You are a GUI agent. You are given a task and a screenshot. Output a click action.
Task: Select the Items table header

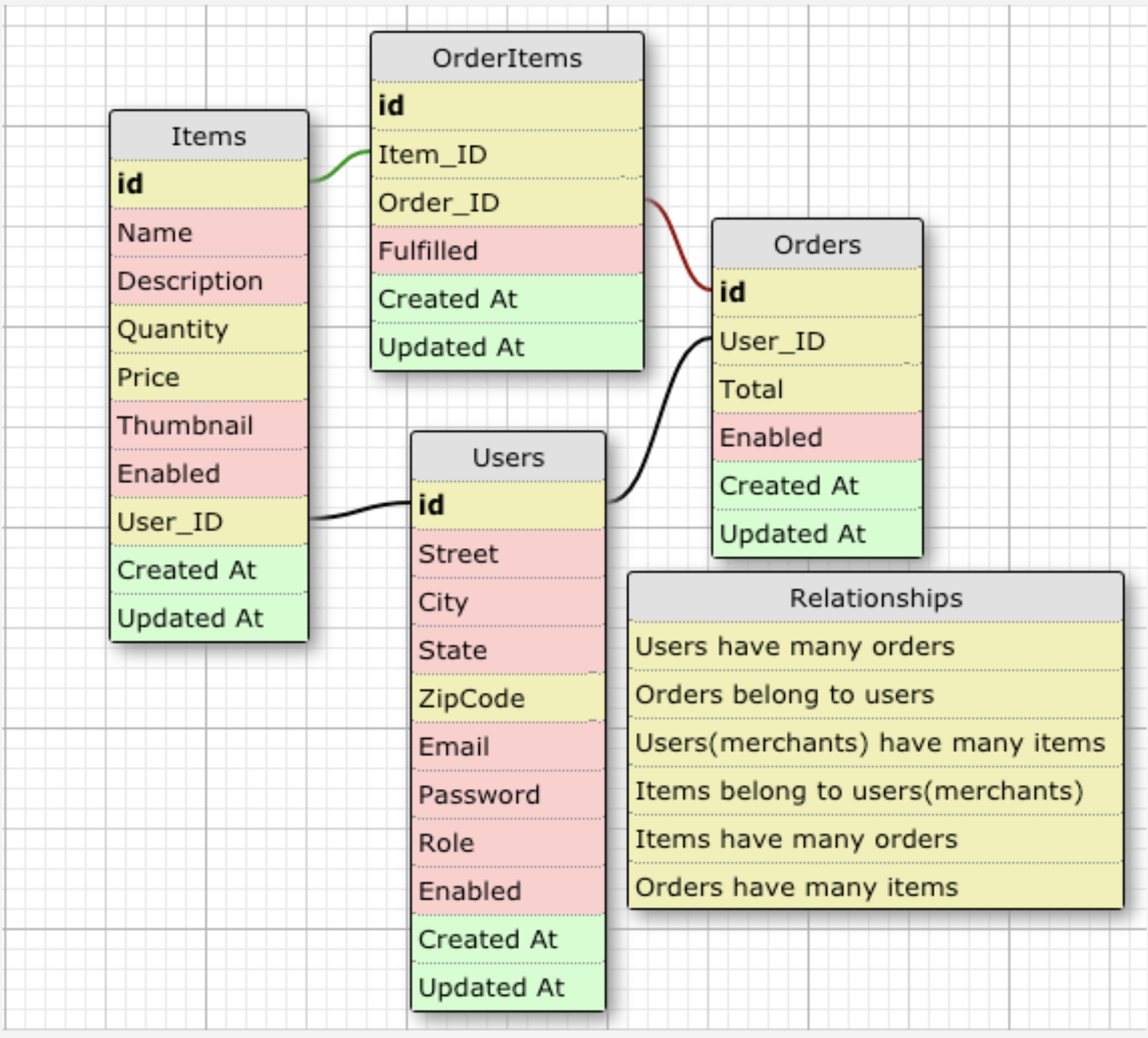pyautogui.click(x=209, y=136)
